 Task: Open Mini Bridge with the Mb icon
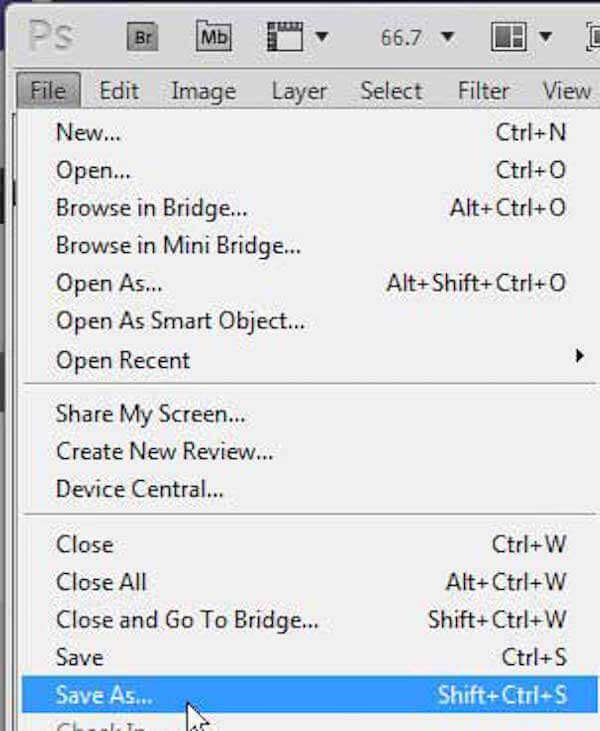click(x=213, y=37)
